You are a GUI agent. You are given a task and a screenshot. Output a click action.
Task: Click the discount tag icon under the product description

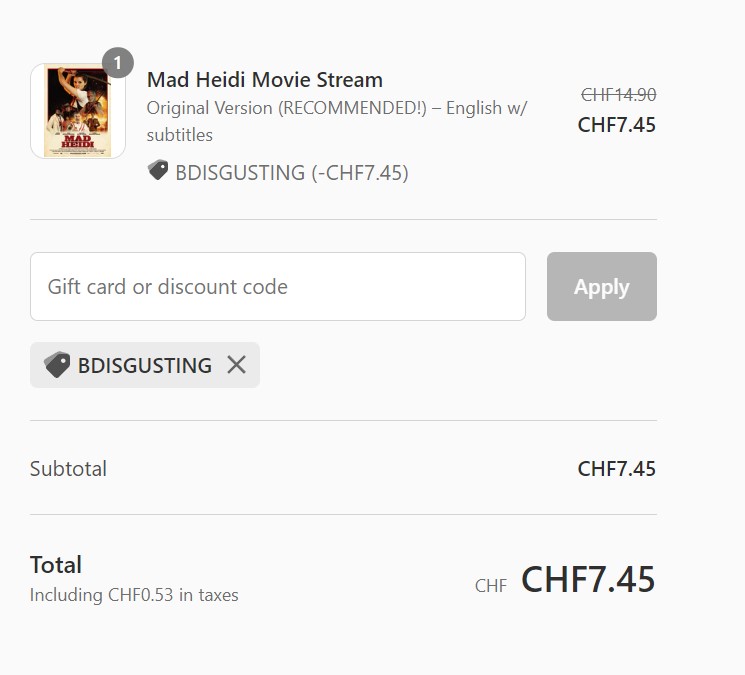[x=158, y=171]
